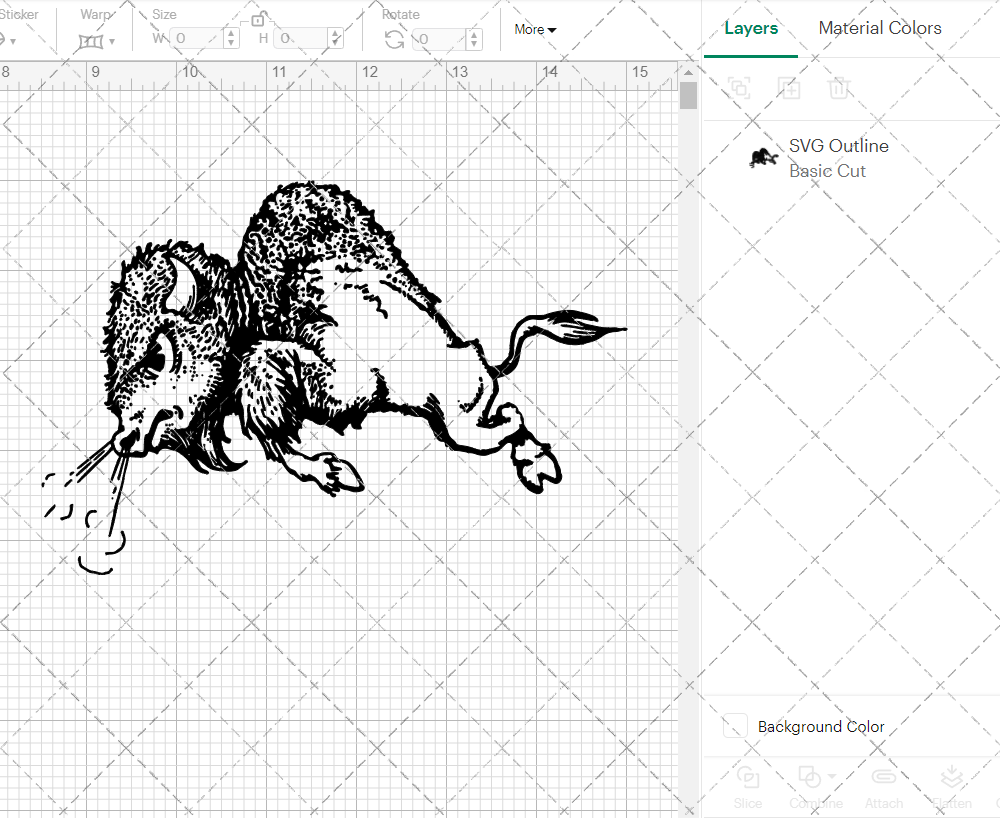Open the Warp dropdown arrow
The image size is (1000, 818).
coord(112,41)
